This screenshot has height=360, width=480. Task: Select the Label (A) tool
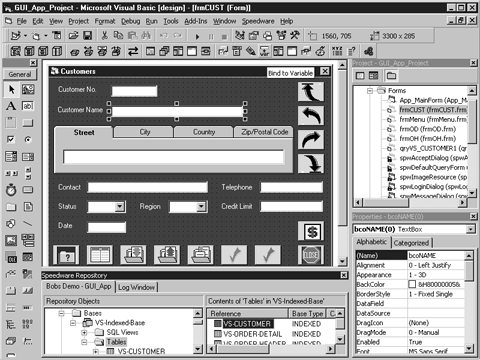pos(11,106)
